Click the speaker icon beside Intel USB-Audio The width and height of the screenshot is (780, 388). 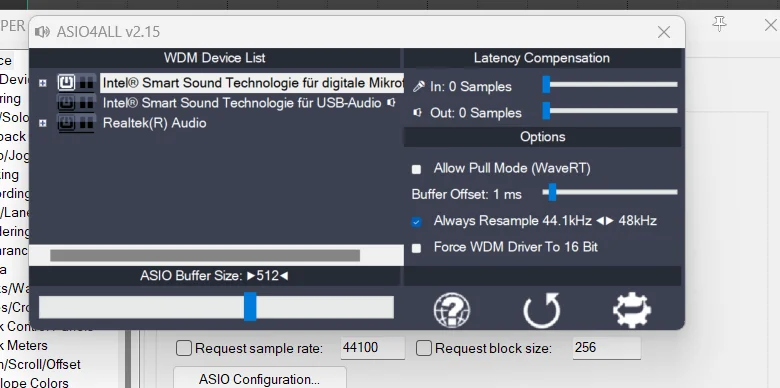[392, 103]
